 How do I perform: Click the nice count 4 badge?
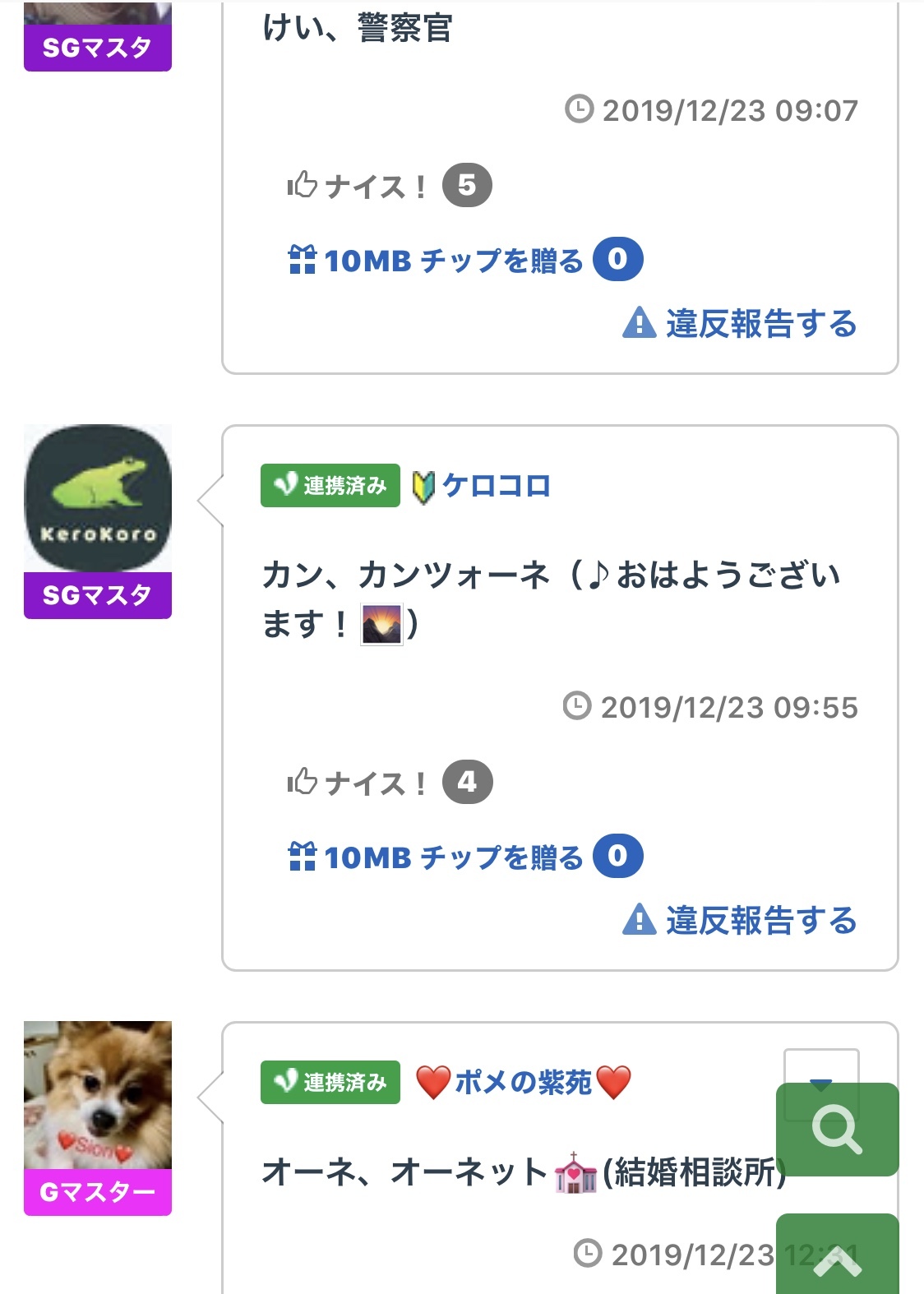pos(467,783)
